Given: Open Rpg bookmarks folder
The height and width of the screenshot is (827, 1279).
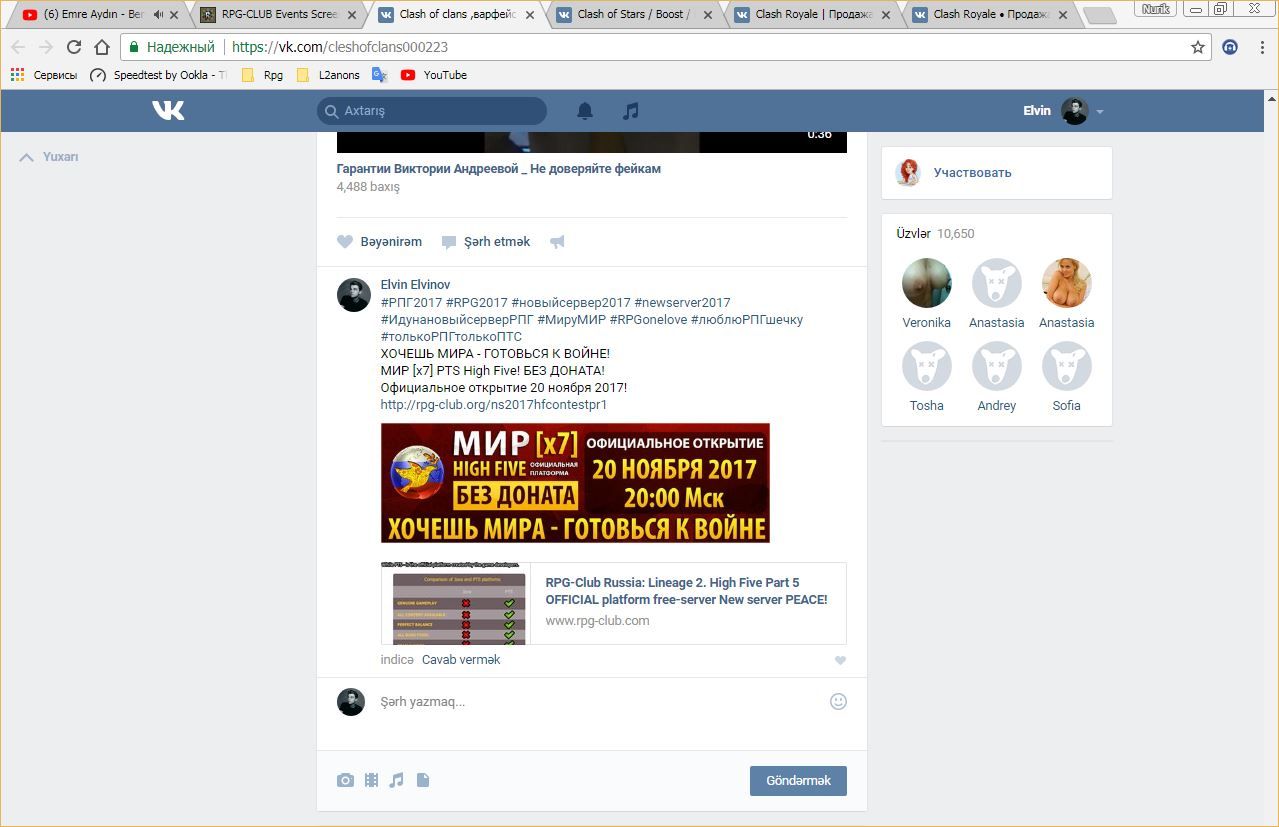Looking at the screenshot, I should 262,75.
